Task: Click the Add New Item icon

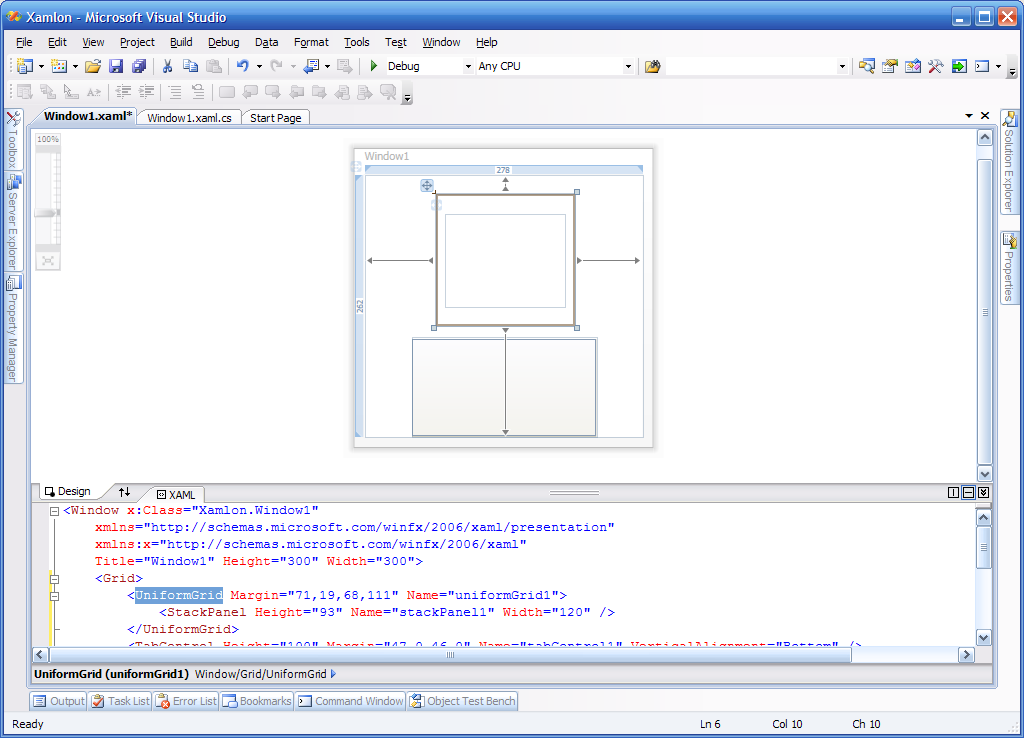Action: [x=59, y=66]
